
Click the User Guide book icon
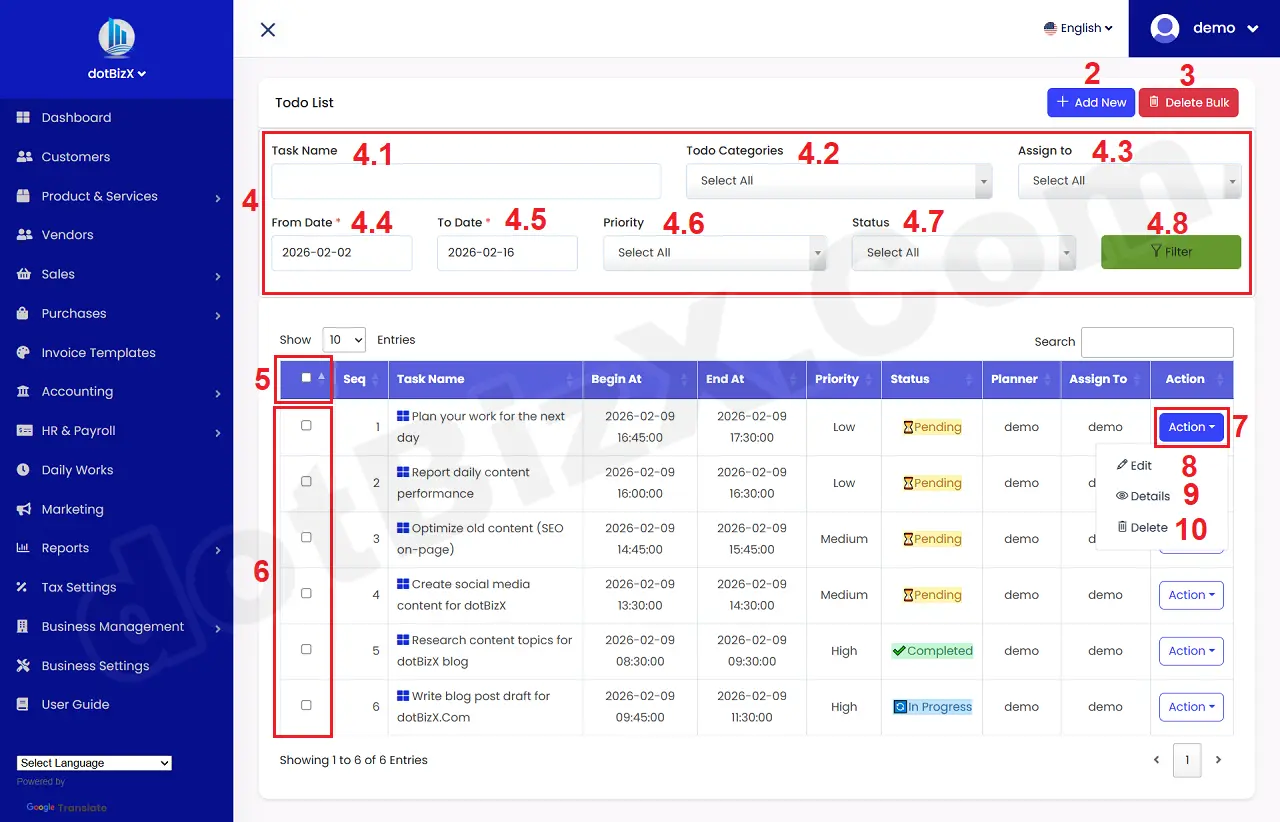coord(23,705)
